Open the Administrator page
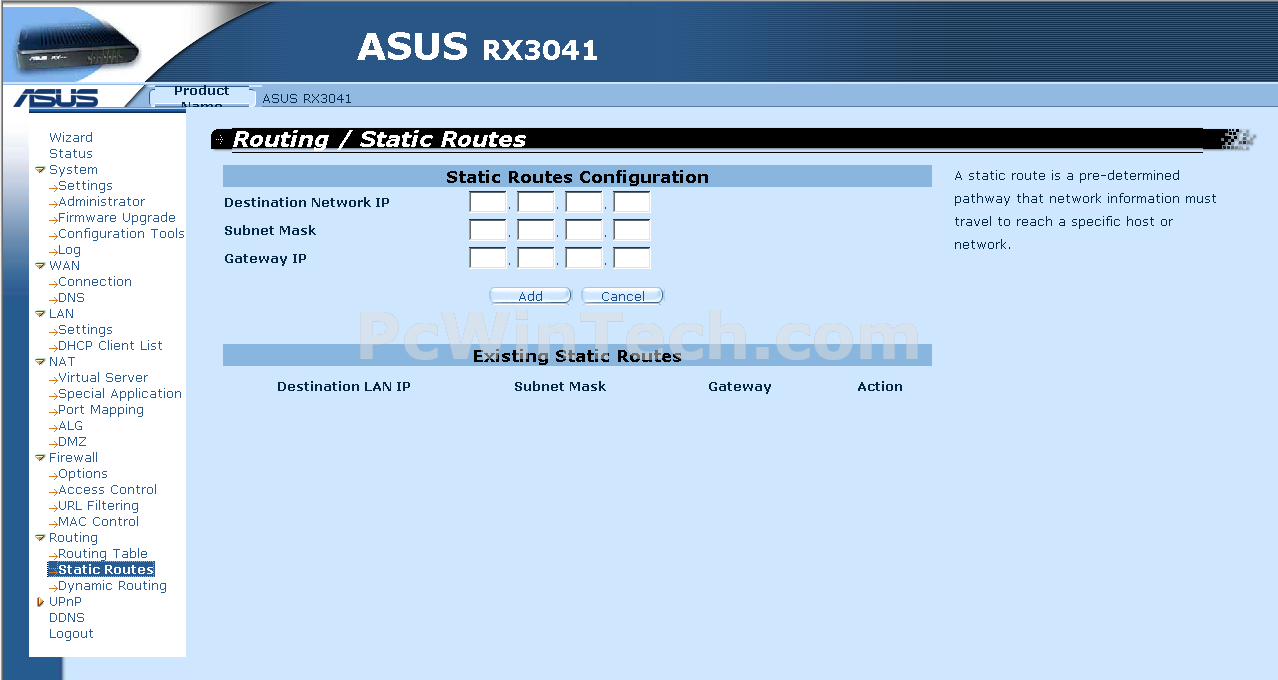The image size is (1278, 680). (101, 202)
